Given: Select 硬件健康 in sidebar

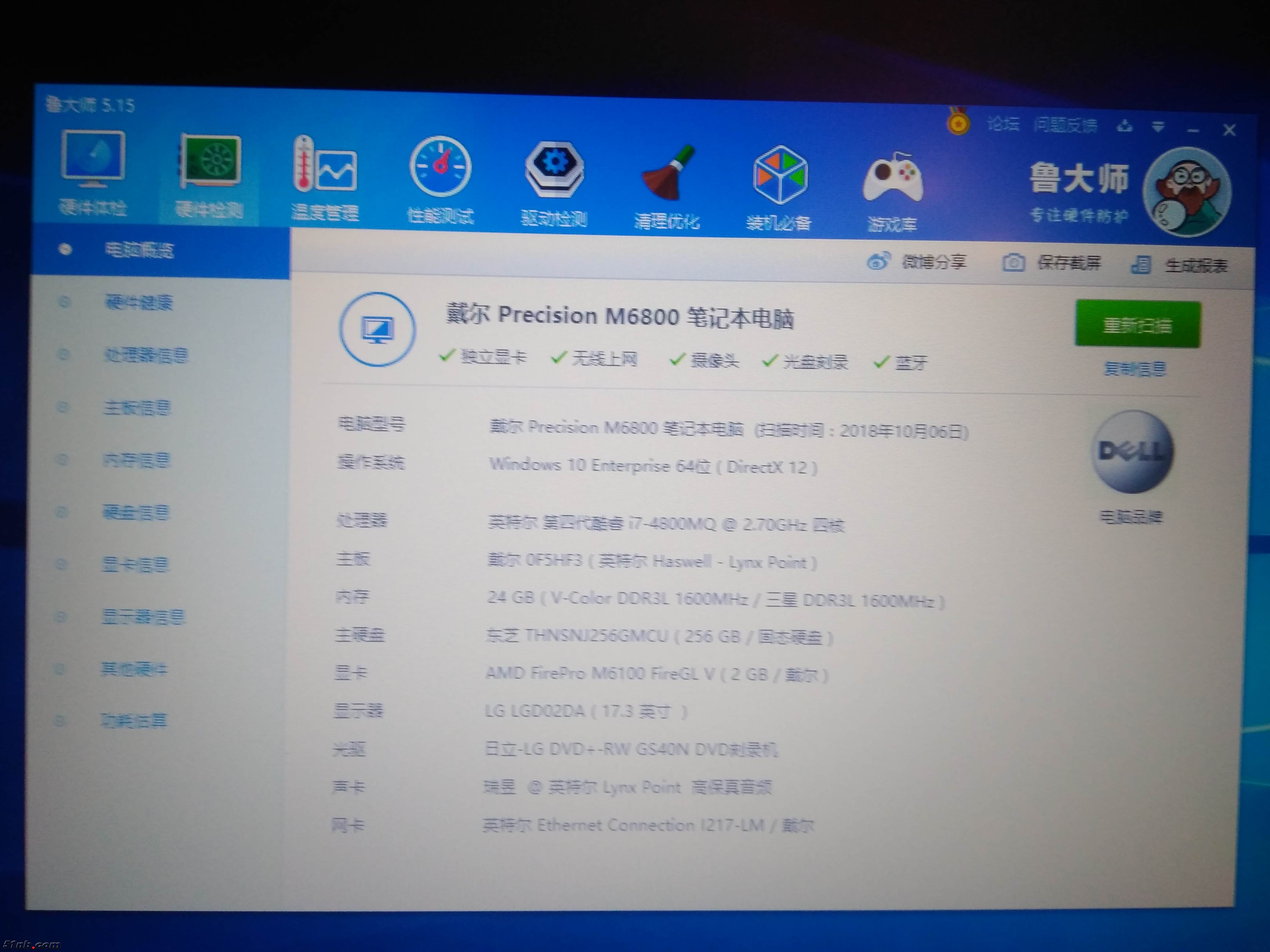Looking at the screenshot, I should tap(138, 302).
